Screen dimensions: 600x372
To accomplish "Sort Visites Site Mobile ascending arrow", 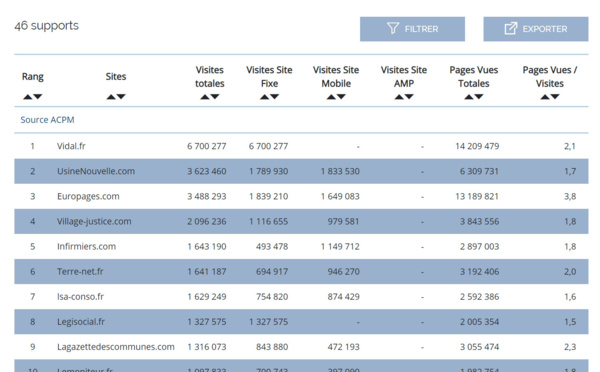I will click(x=331, y=97).
